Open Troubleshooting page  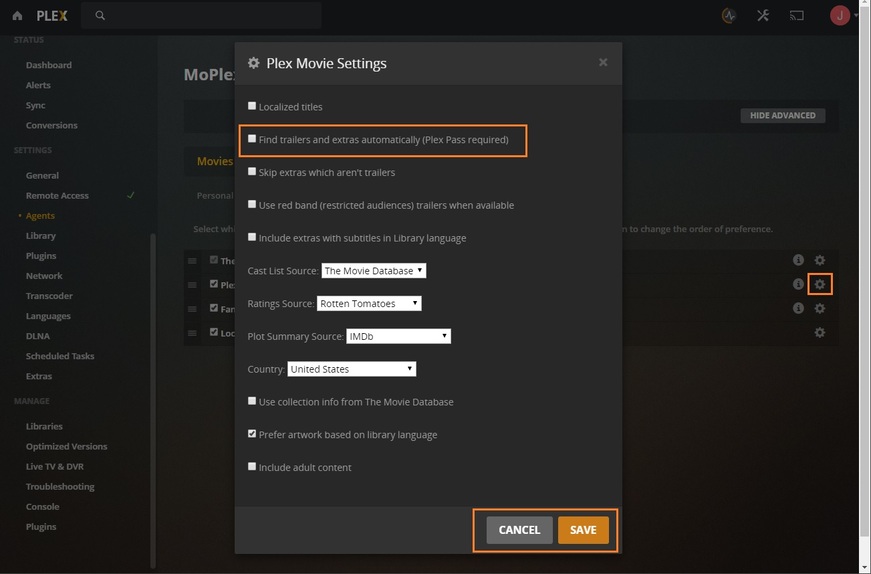tap(60, 486)
